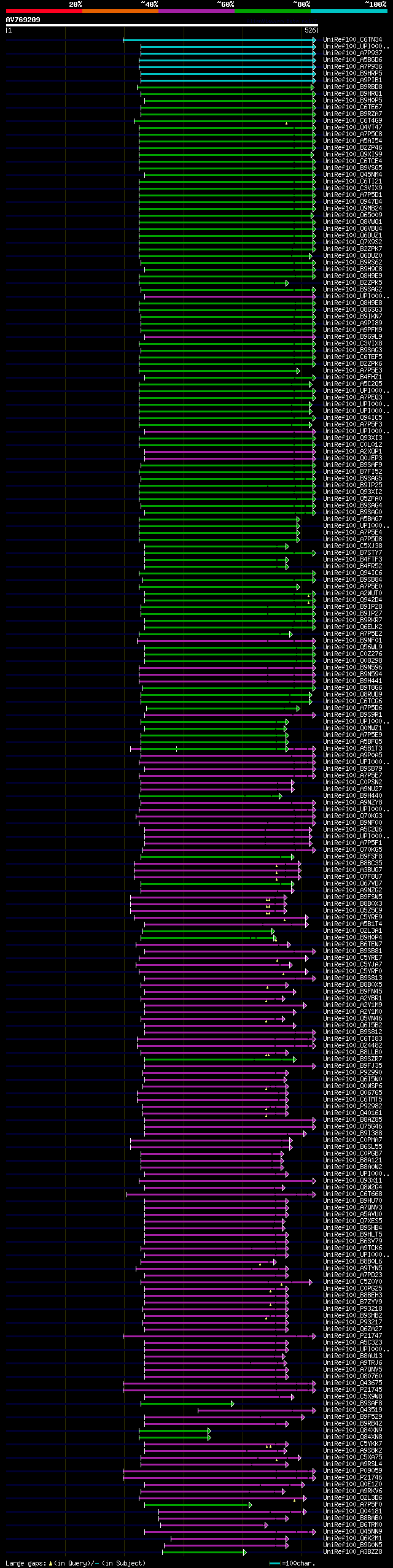Viewport: 393px width, 1568px height.
Task: Select label UniRef100_Q4VT47
Action: 352,128
